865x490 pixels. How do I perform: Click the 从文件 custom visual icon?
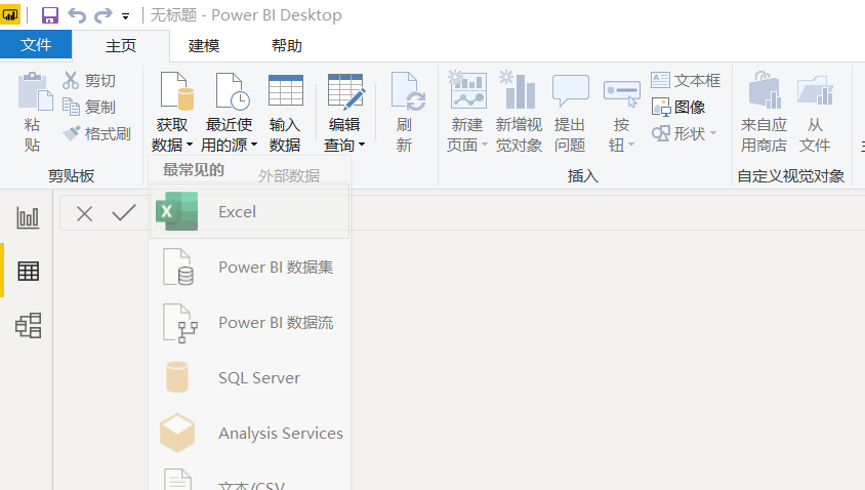tap(815, 91)
